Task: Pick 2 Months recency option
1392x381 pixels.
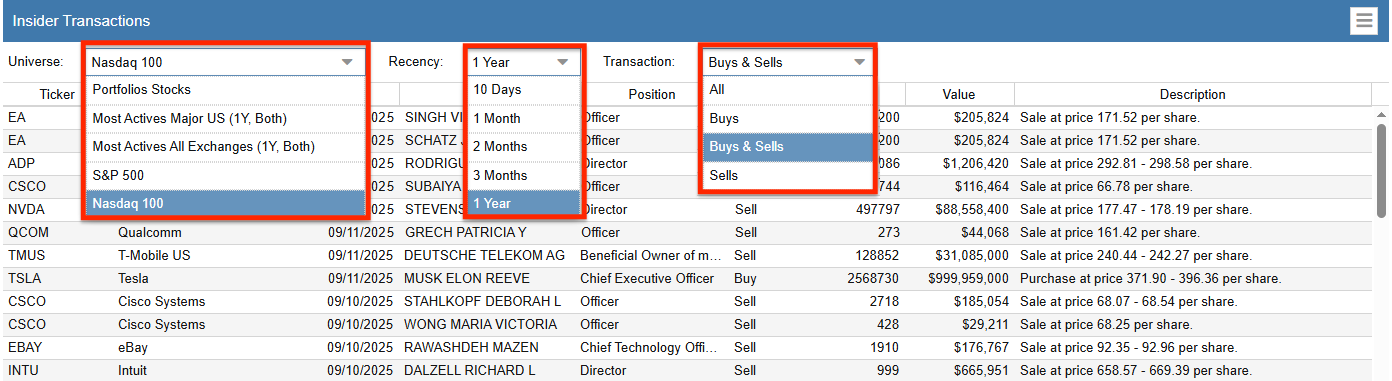Action: click(x=523, y=146)
